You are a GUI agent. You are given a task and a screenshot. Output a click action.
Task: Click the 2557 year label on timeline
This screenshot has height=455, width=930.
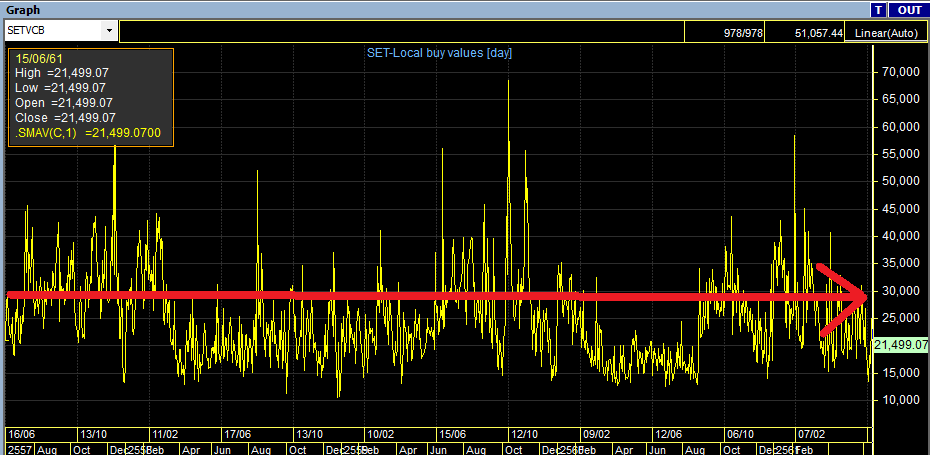point(20,449)
